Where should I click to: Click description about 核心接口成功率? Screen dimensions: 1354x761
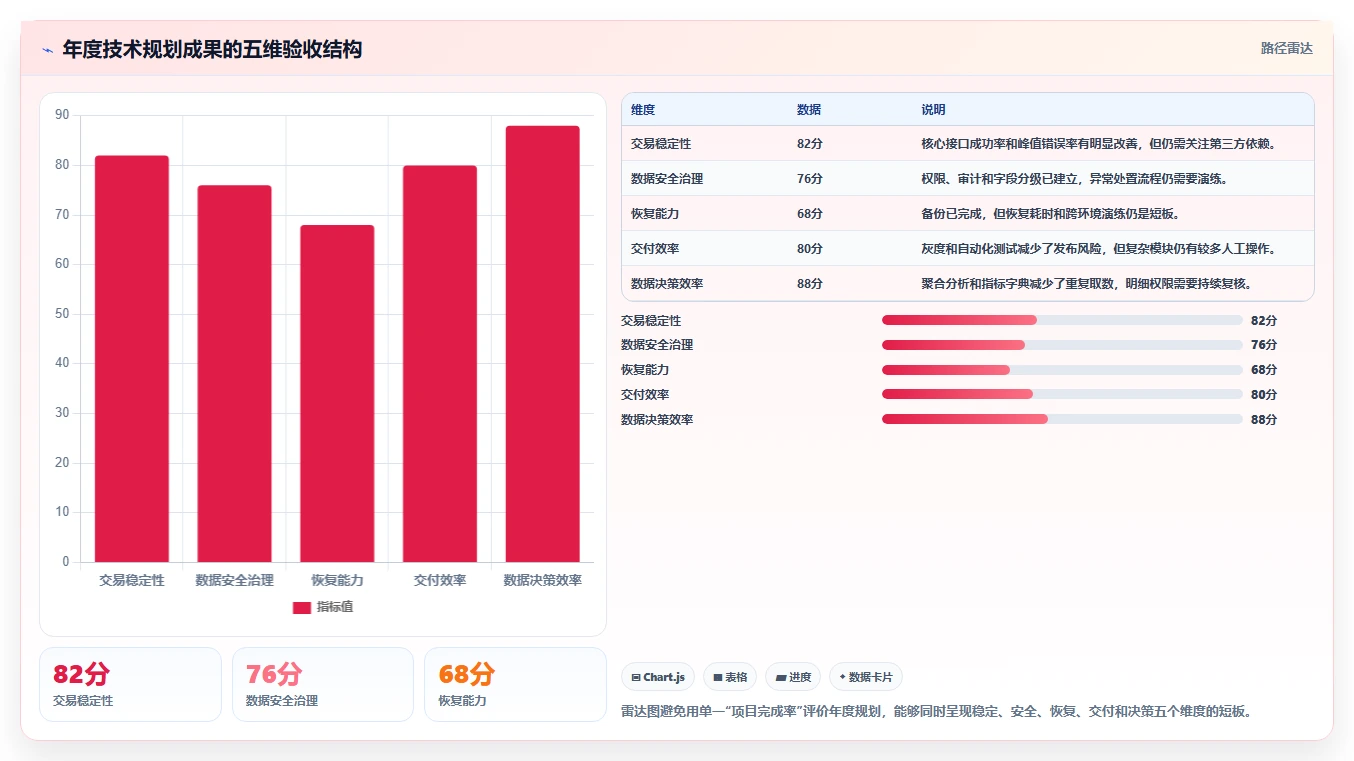[x=1098, y=144]
